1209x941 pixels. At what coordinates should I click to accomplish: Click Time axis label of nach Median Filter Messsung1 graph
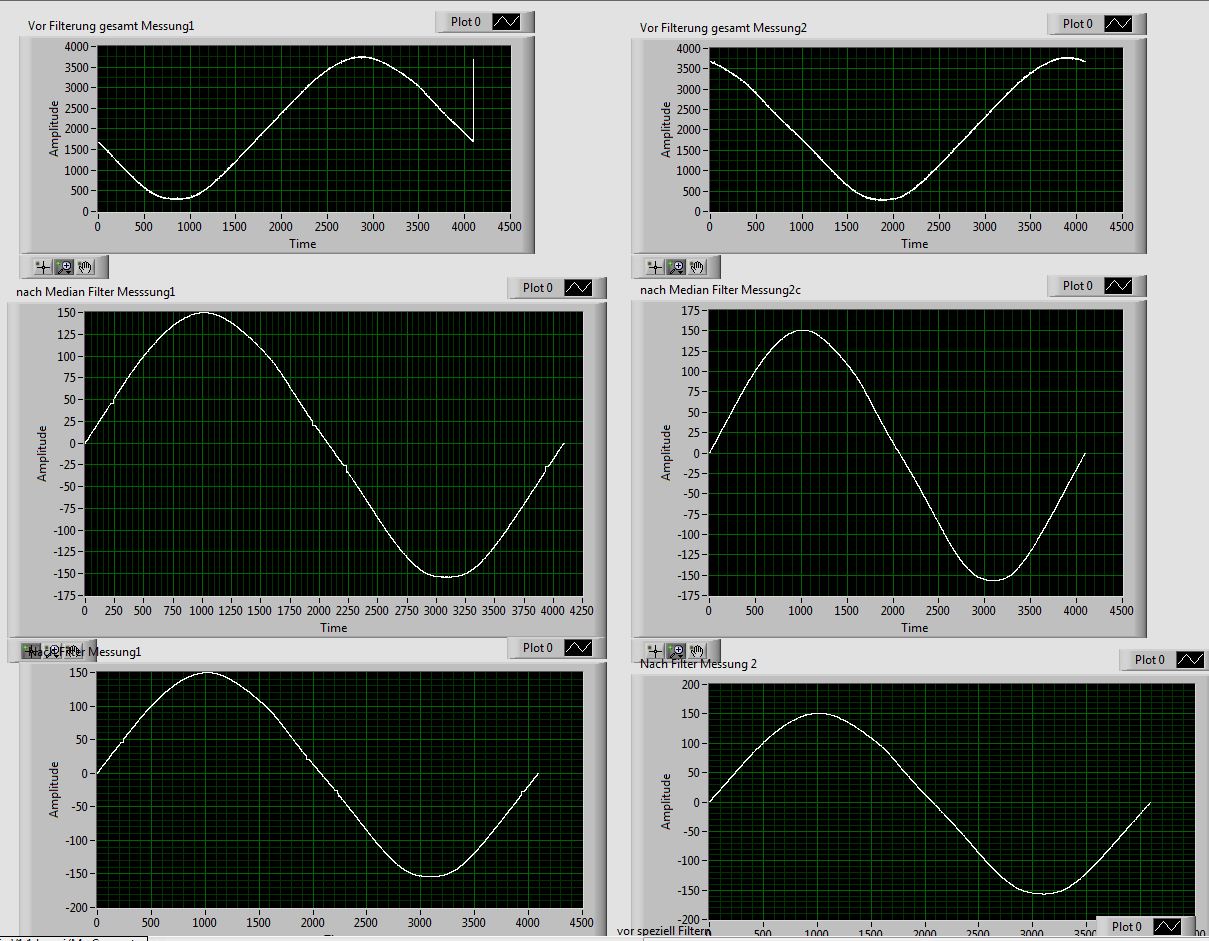click(x=334, y=628)
